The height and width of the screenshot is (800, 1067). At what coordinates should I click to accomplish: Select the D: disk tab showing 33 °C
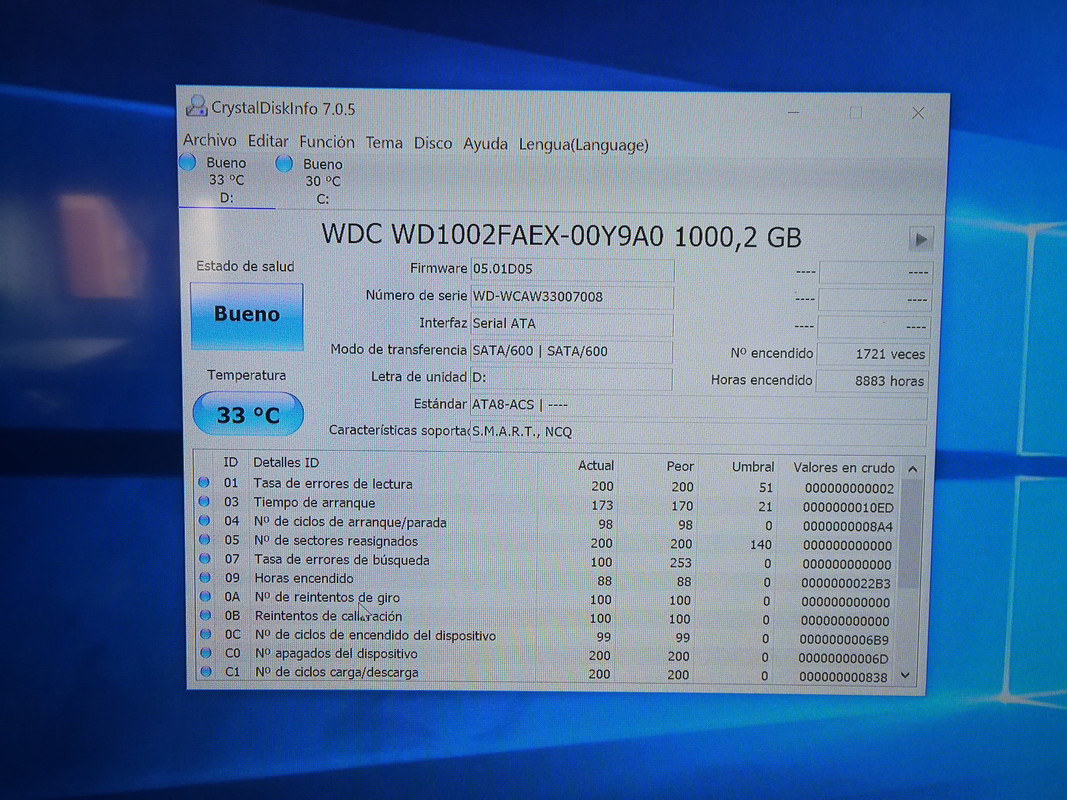tap(227, 180)
